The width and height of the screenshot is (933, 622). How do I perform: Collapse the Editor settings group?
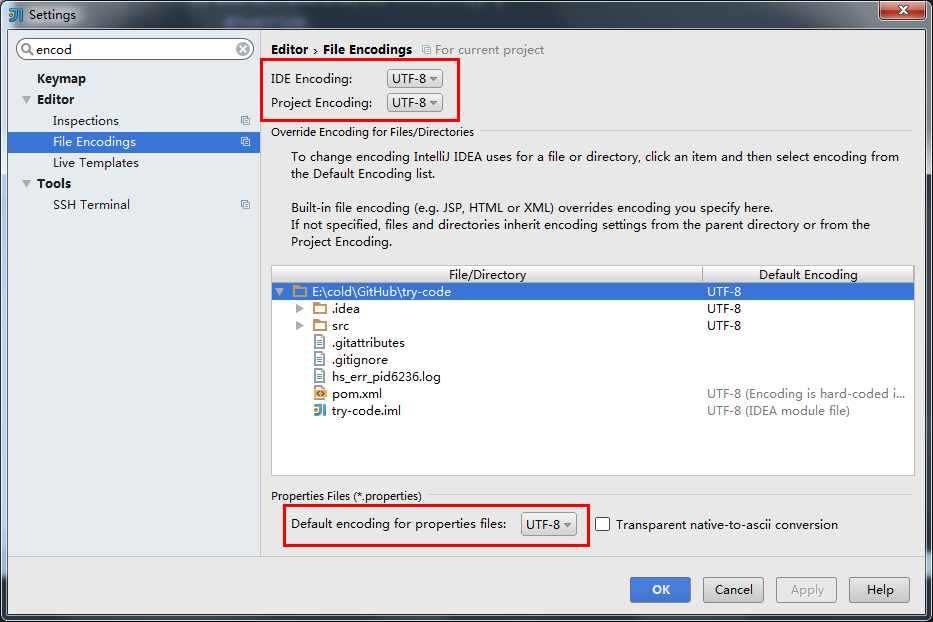[26, 99]
